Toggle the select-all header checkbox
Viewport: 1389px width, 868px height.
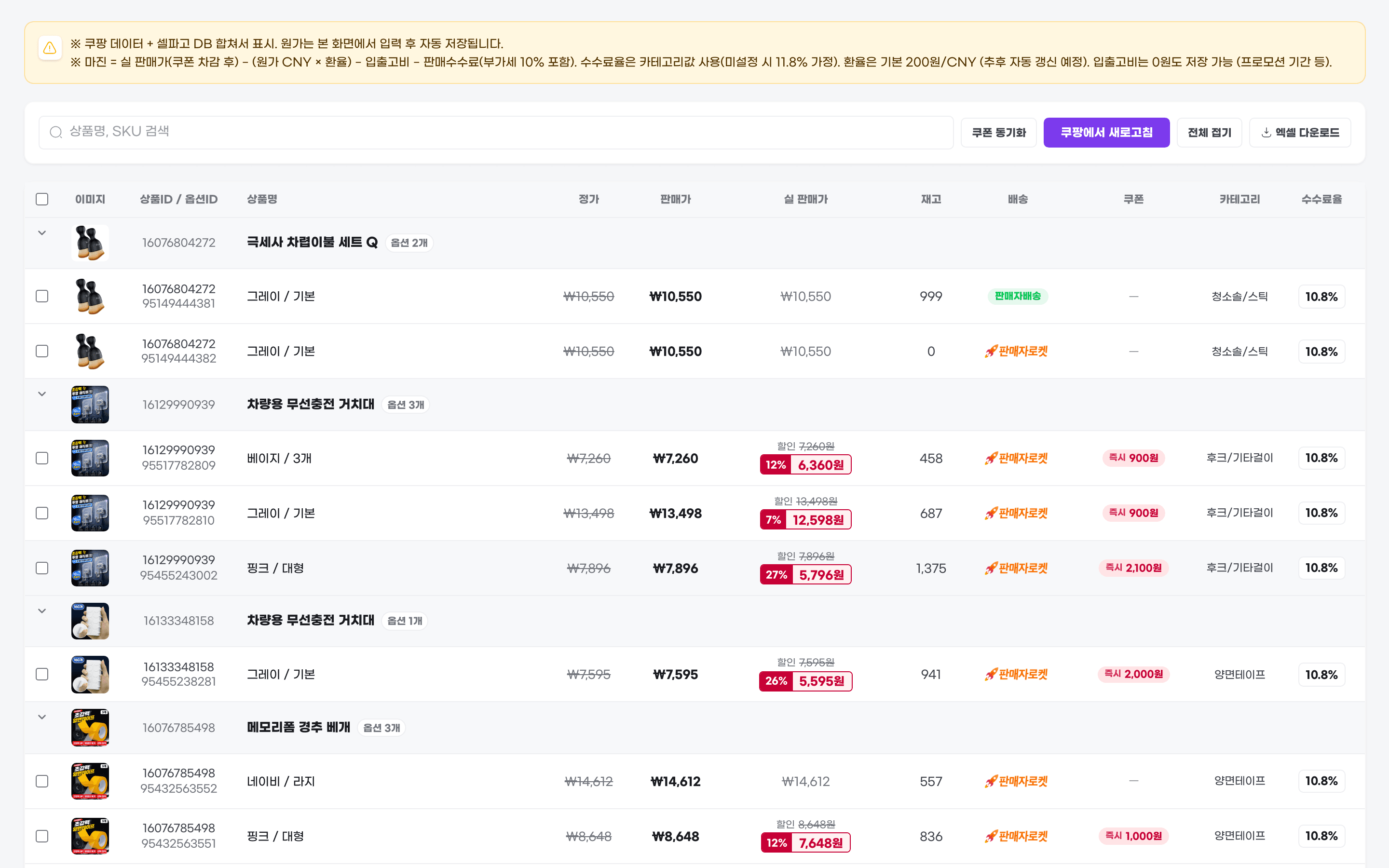pyautogui.click(x=42, y=199)
